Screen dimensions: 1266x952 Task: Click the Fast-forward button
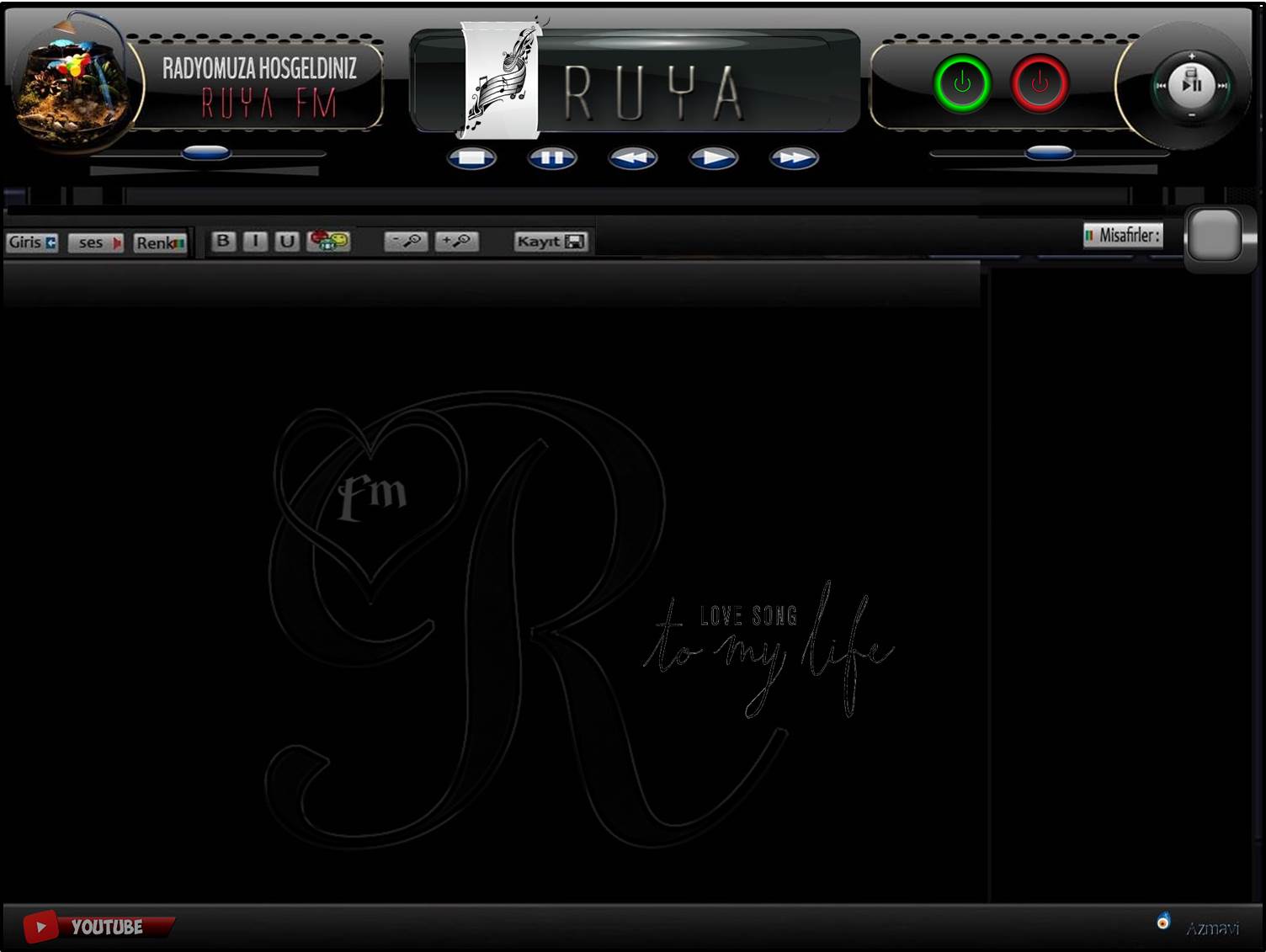(794, 157)
